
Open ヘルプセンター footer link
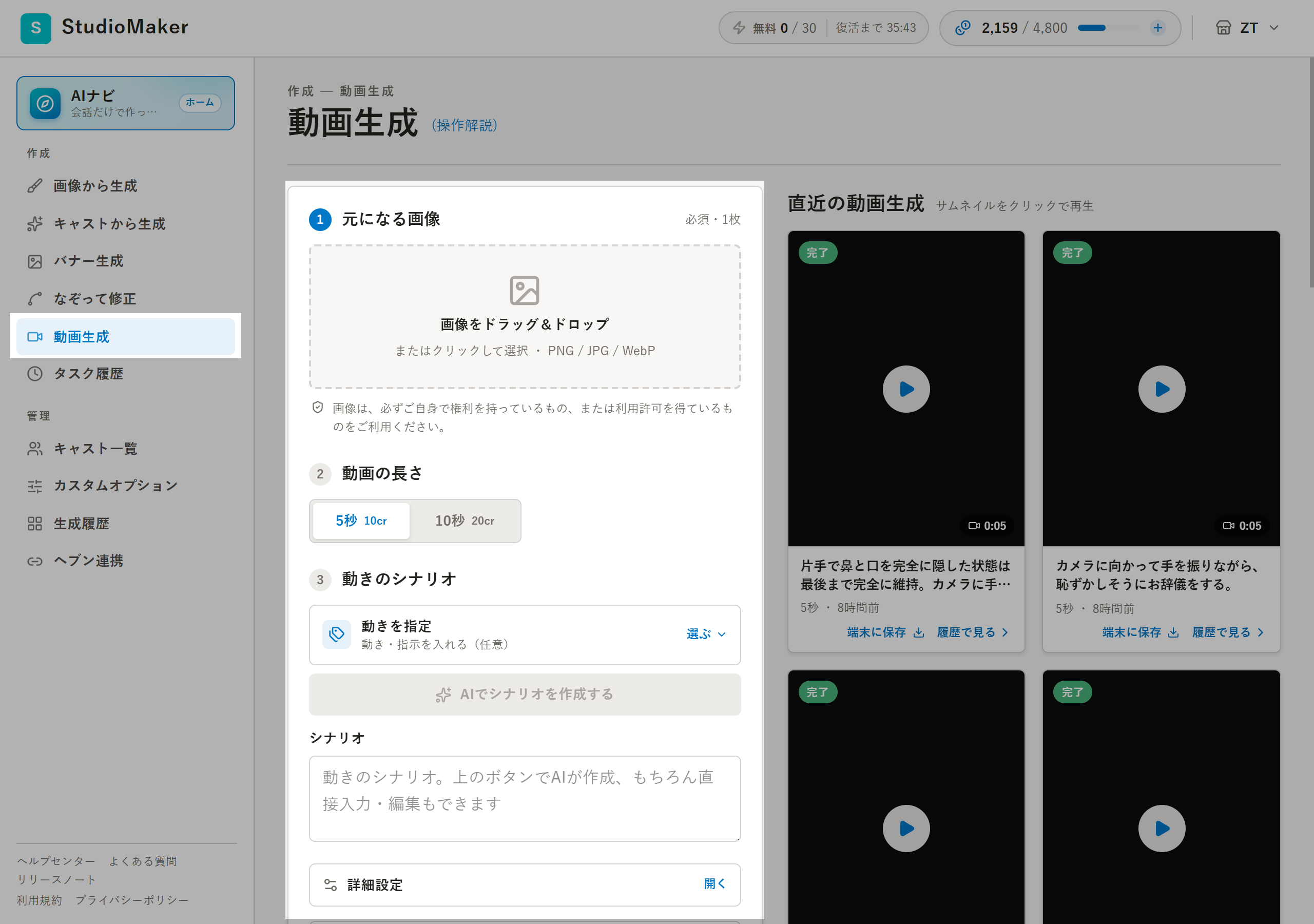click(x=56, y=861)
